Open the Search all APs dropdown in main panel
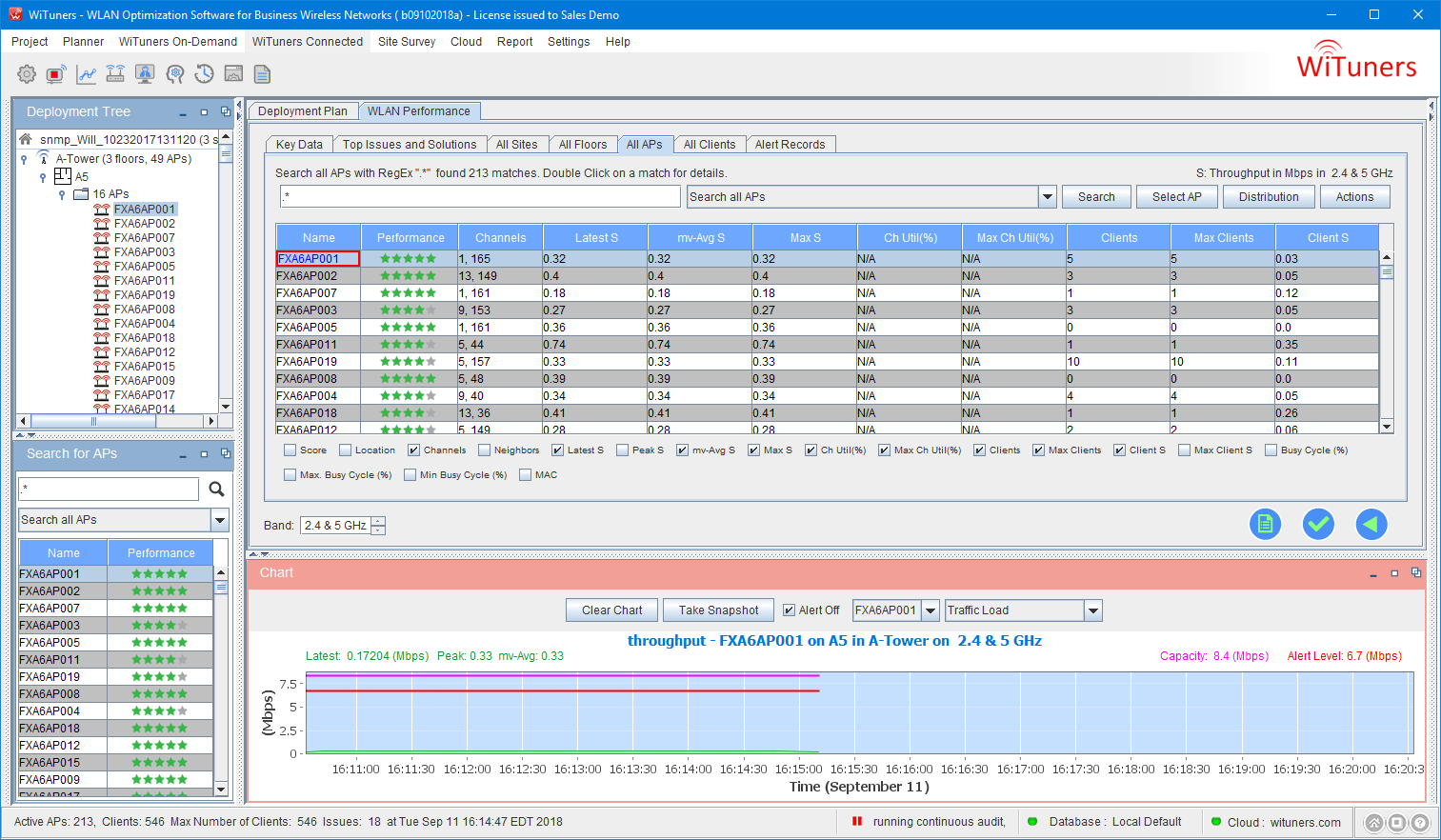The height and width of the screenshot is (840, 1441). (1048, 197)
